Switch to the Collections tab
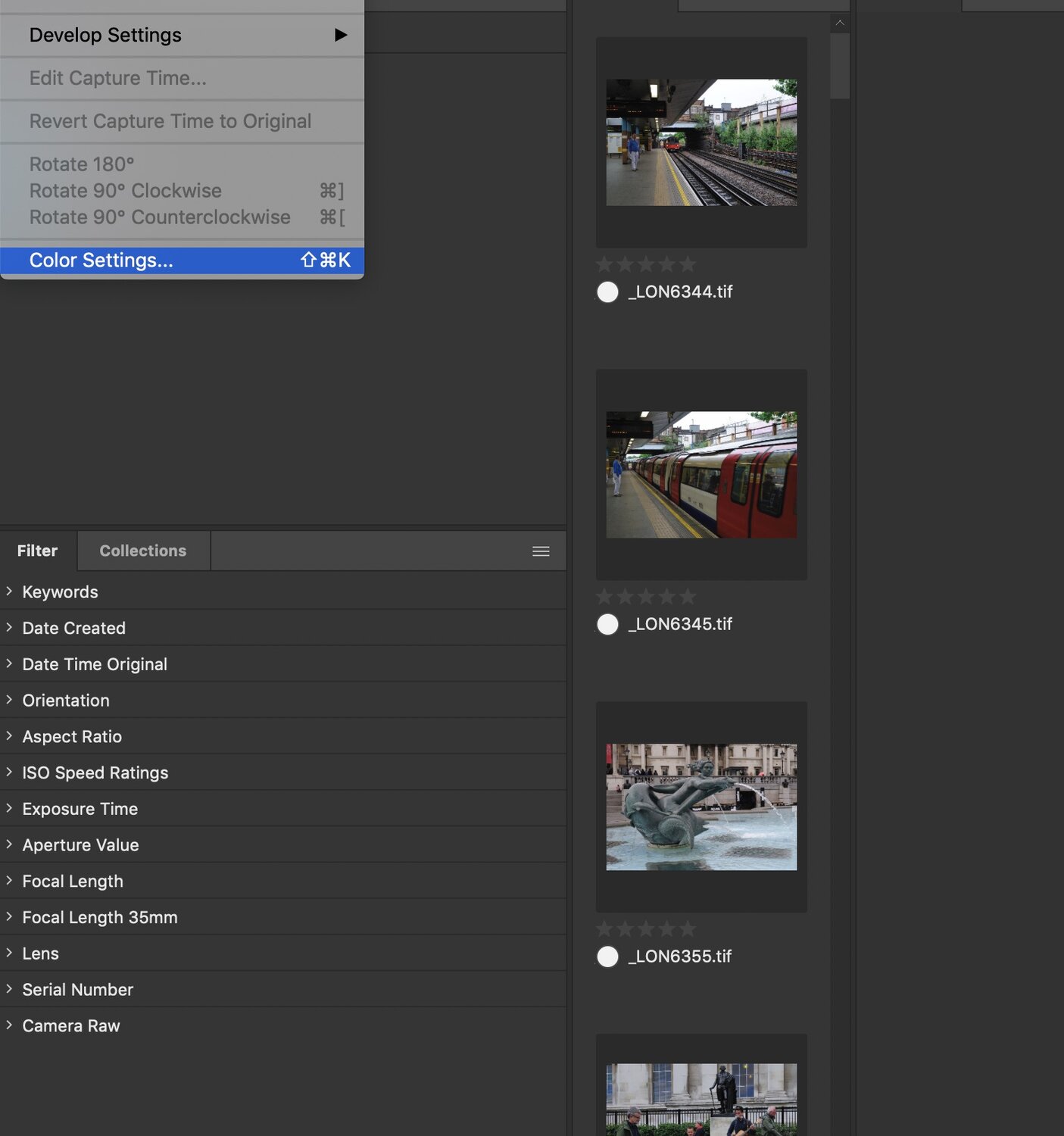1064x1136 pixels. point(142,551)
